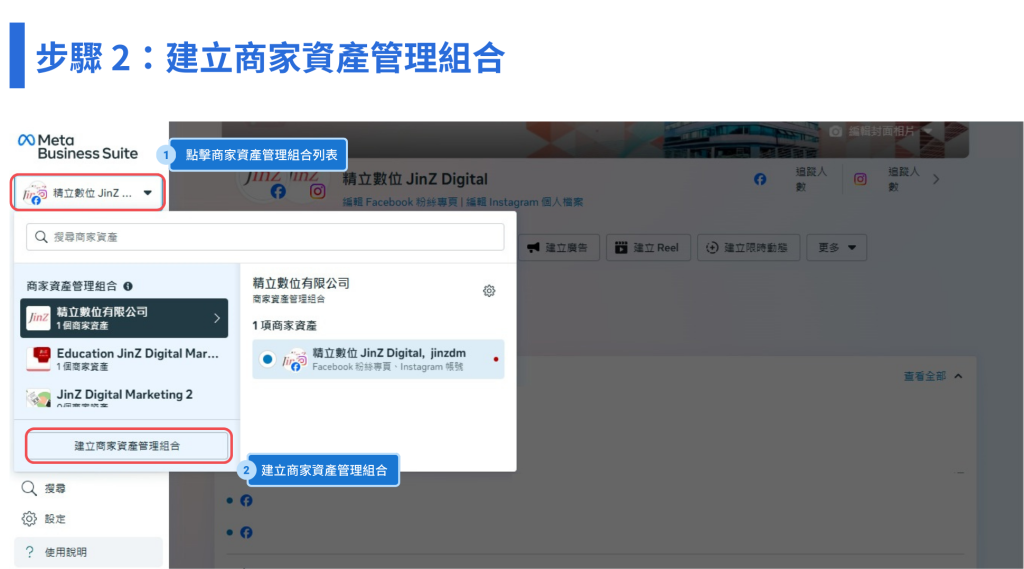Click the 建立商家資產管理組合 button

tap(128, 446)
